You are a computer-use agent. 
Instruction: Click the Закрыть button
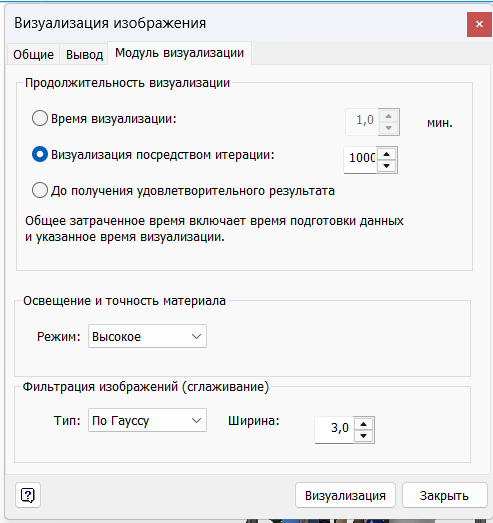(444, 495)
